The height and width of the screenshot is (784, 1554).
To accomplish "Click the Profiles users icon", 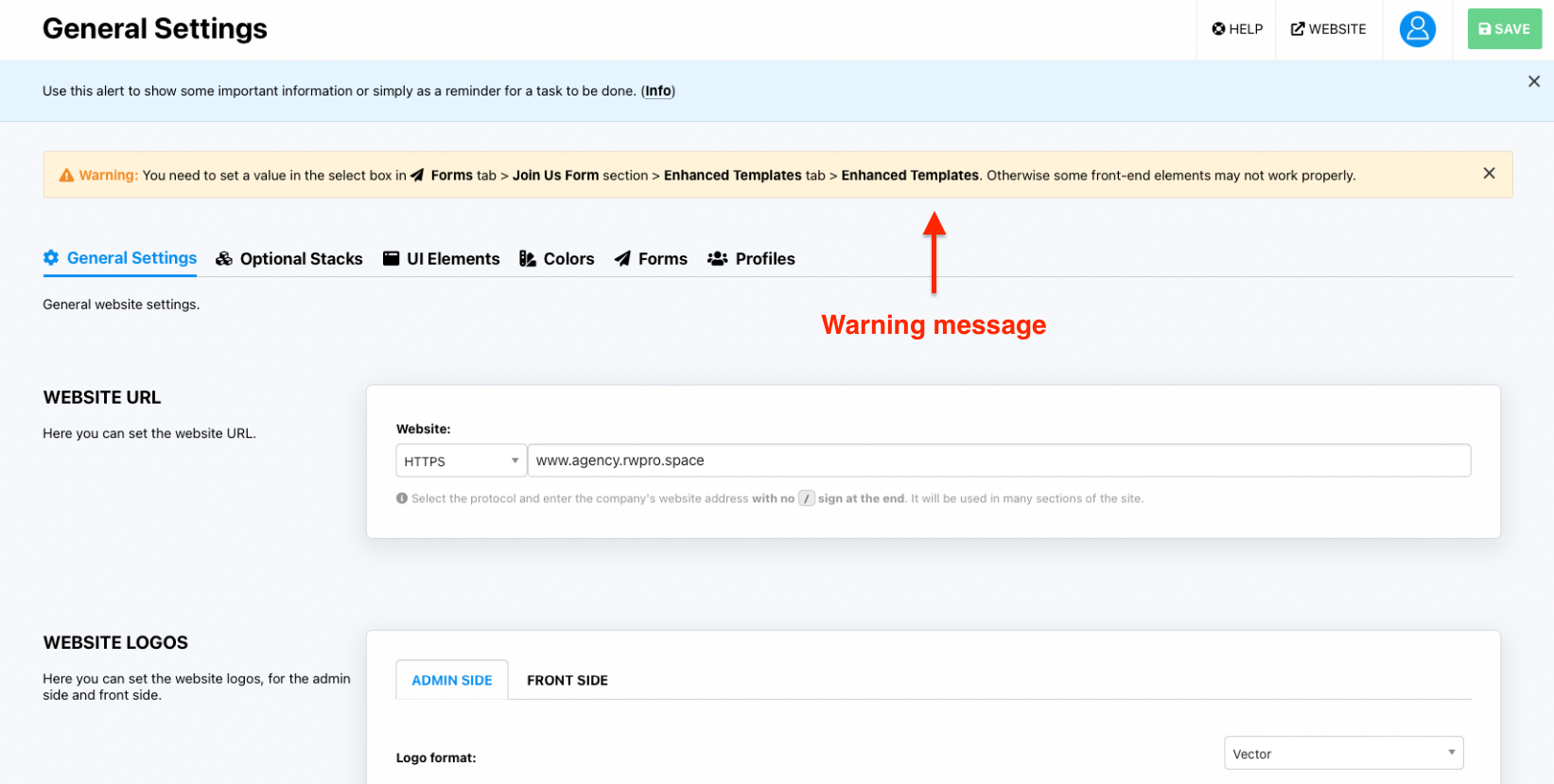I will pyautogui.click(x=718, y=259).
